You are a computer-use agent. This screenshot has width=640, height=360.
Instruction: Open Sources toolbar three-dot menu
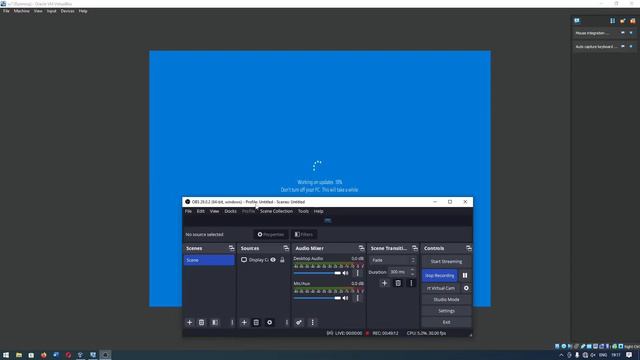coord(287,322)
